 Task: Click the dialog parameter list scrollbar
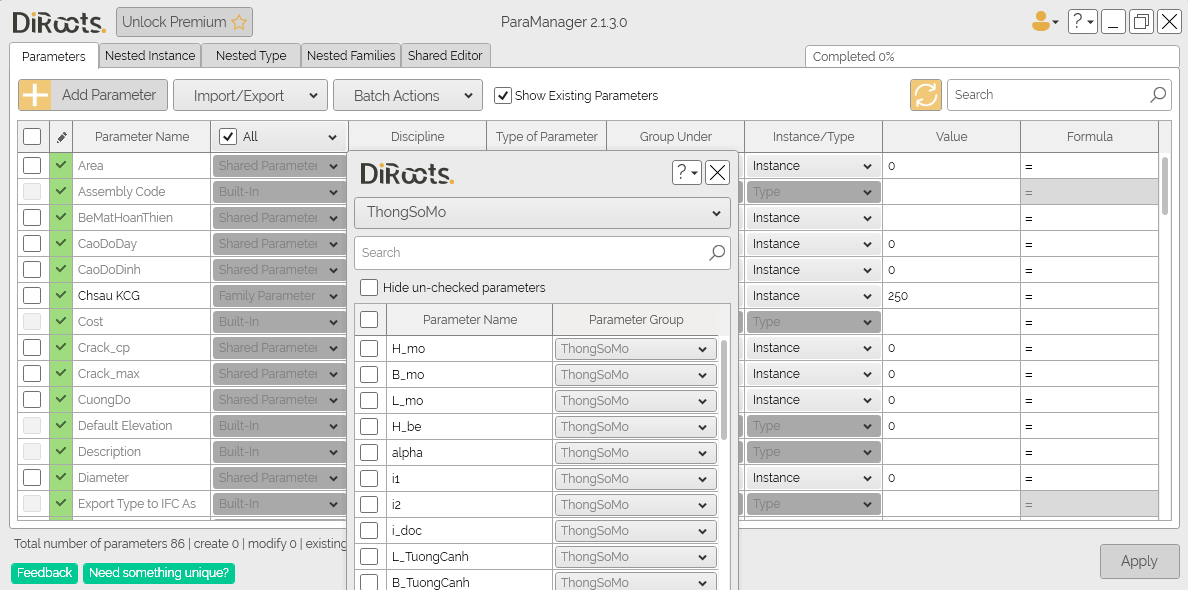(724, 389)
